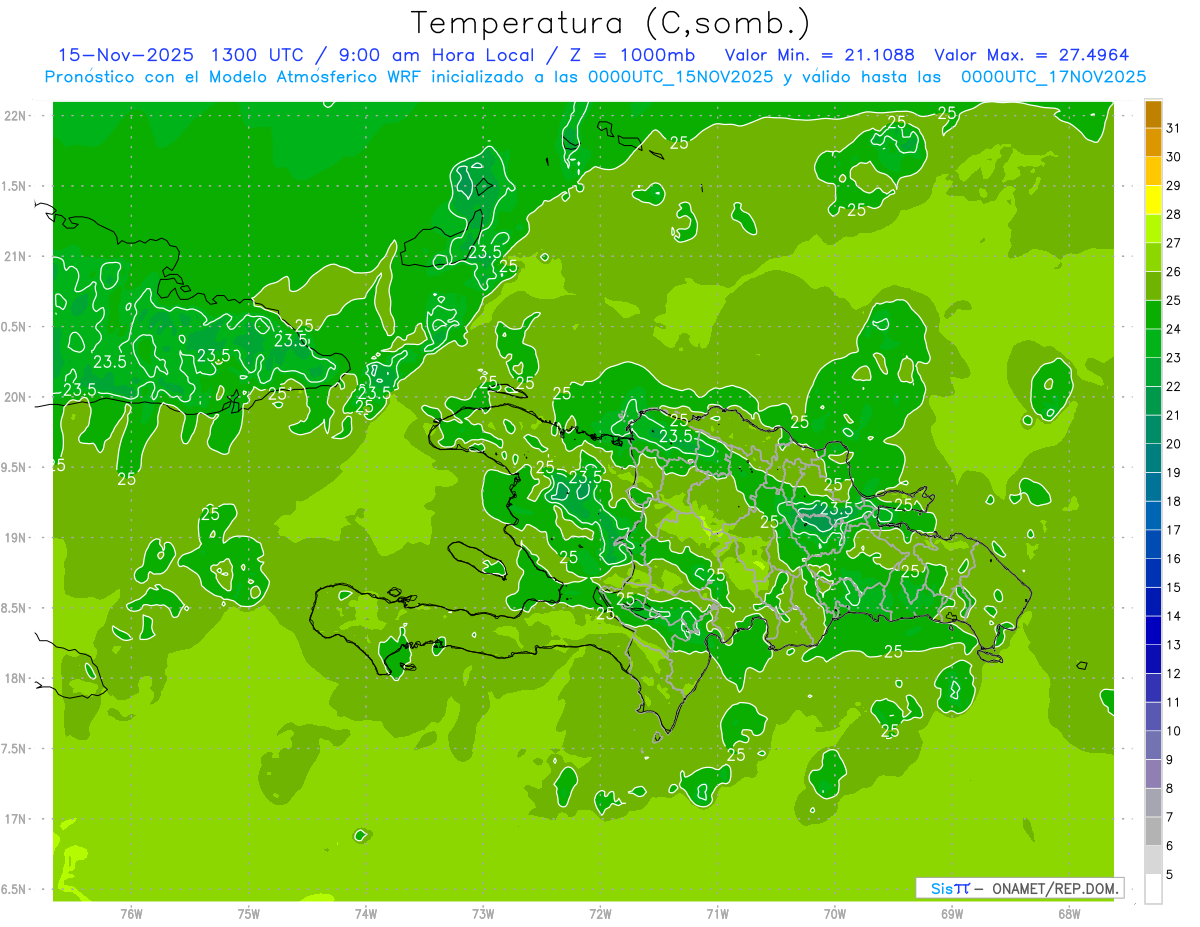Click the '21N' latitude axis label
1200x927 pixels.
(16, 256)
